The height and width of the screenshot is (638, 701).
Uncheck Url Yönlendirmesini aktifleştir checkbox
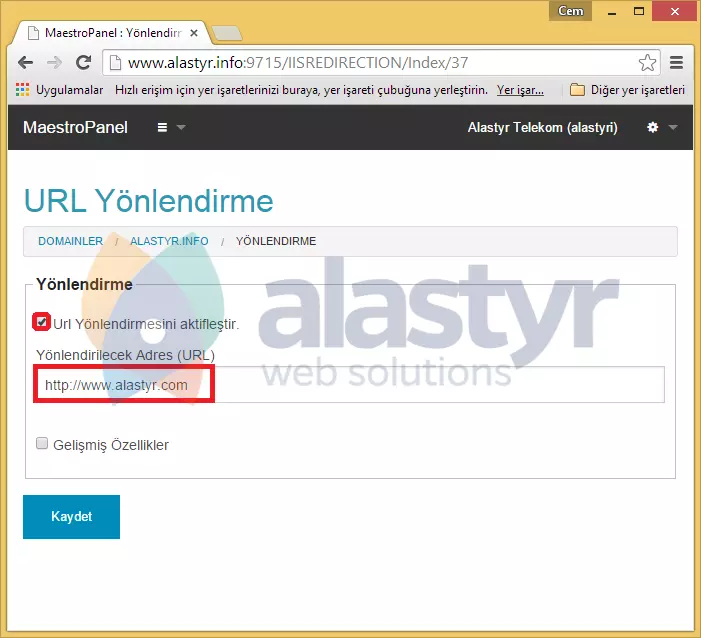coord(42,322)
